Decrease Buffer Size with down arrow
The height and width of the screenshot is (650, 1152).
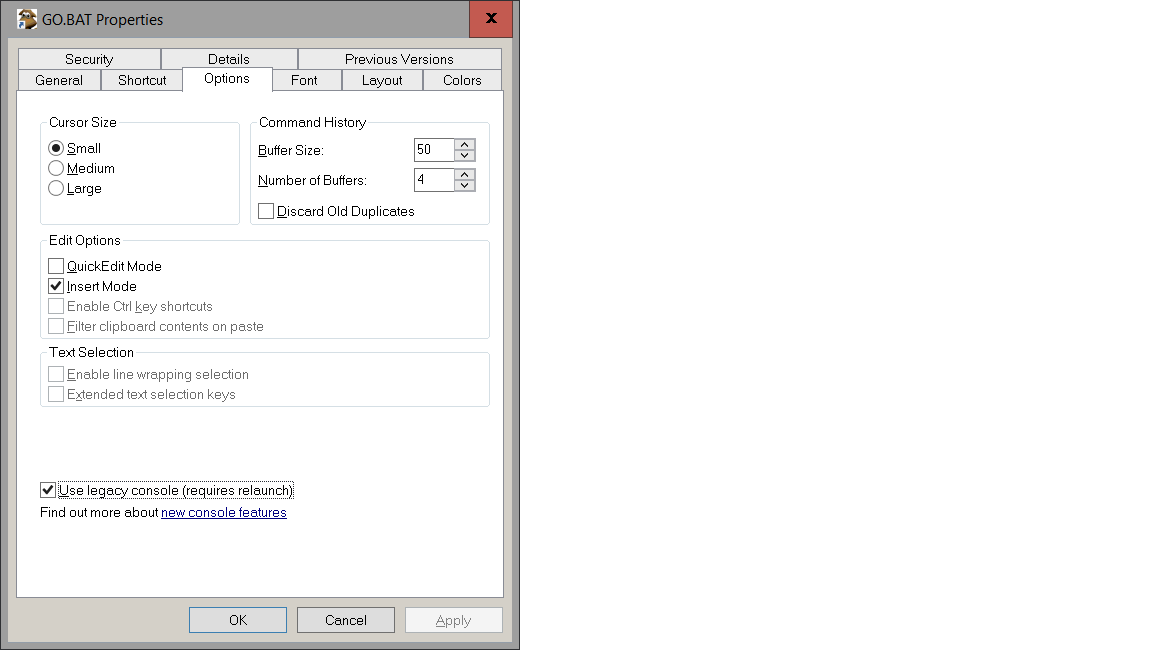464,155
